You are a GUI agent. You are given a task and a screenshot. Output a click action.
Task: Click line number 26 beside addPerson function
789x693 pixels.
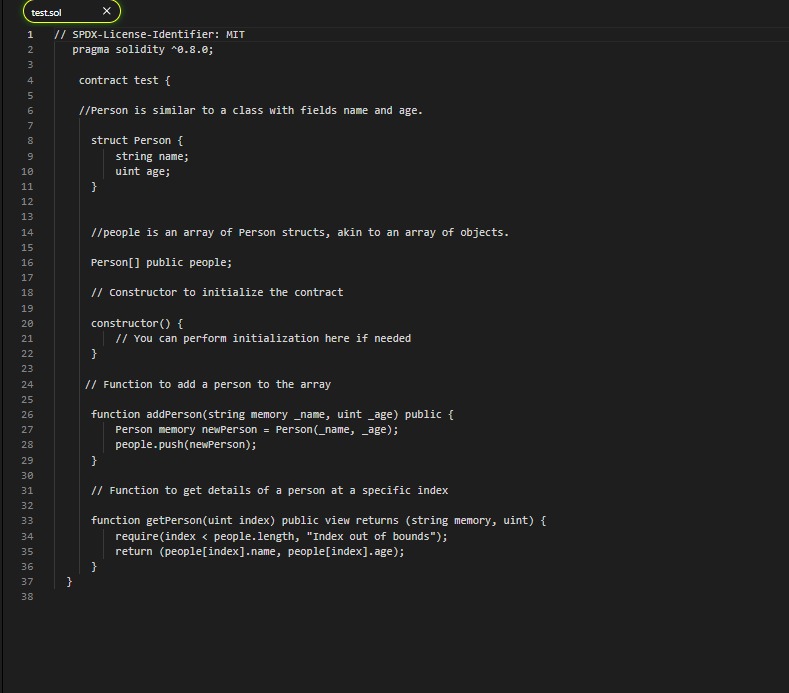coord(27,415)
